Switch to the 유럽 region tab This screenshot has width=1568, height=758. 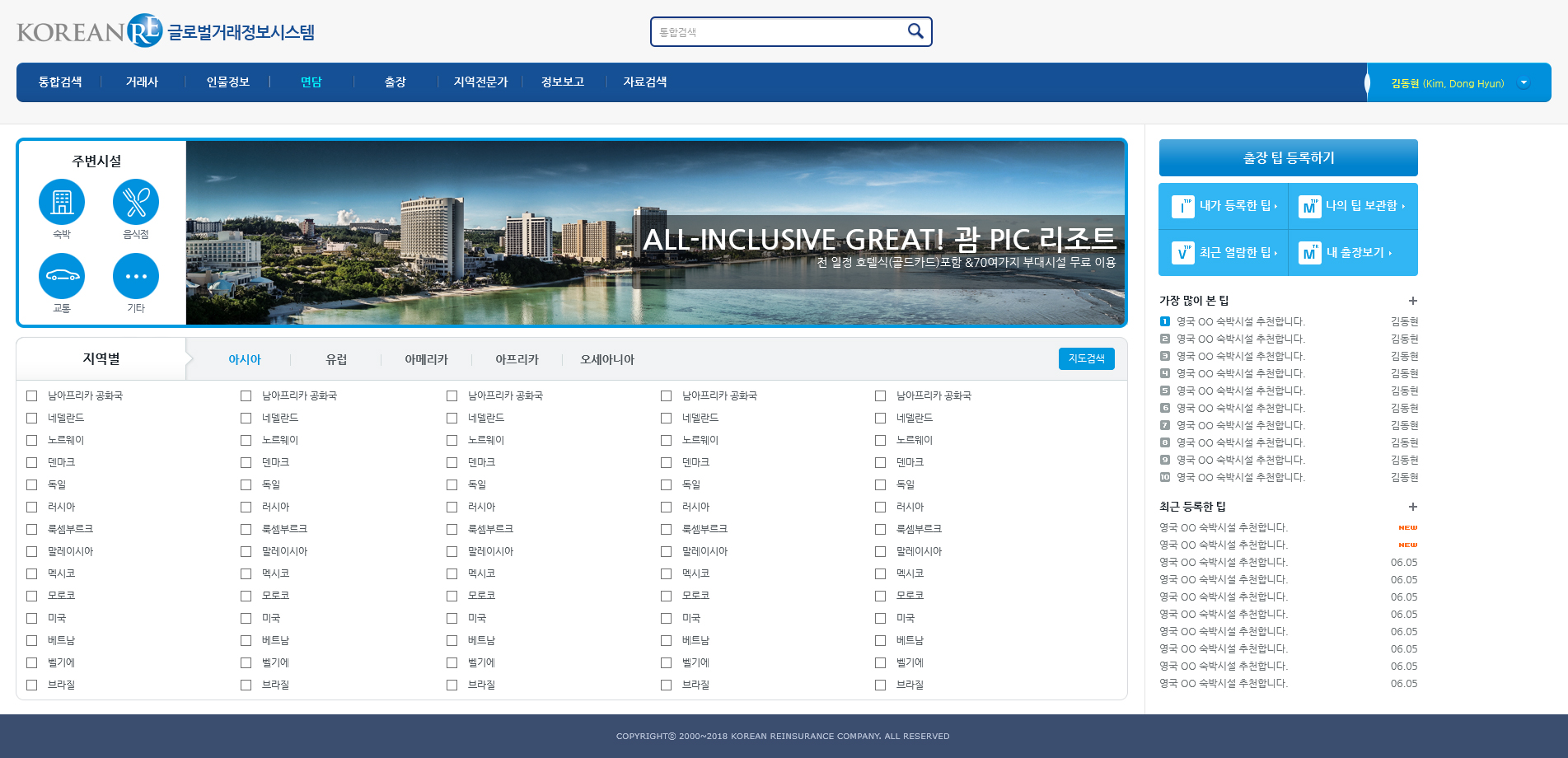click(336, 359)
